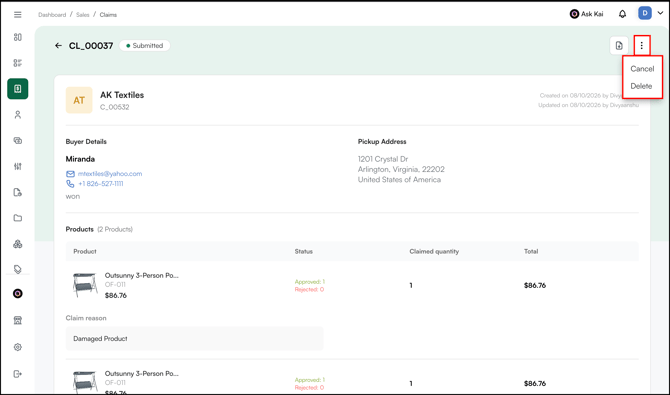Open the hamburger menu in the top bar
This screenshot has height=395, width=670.
[18, 15]
